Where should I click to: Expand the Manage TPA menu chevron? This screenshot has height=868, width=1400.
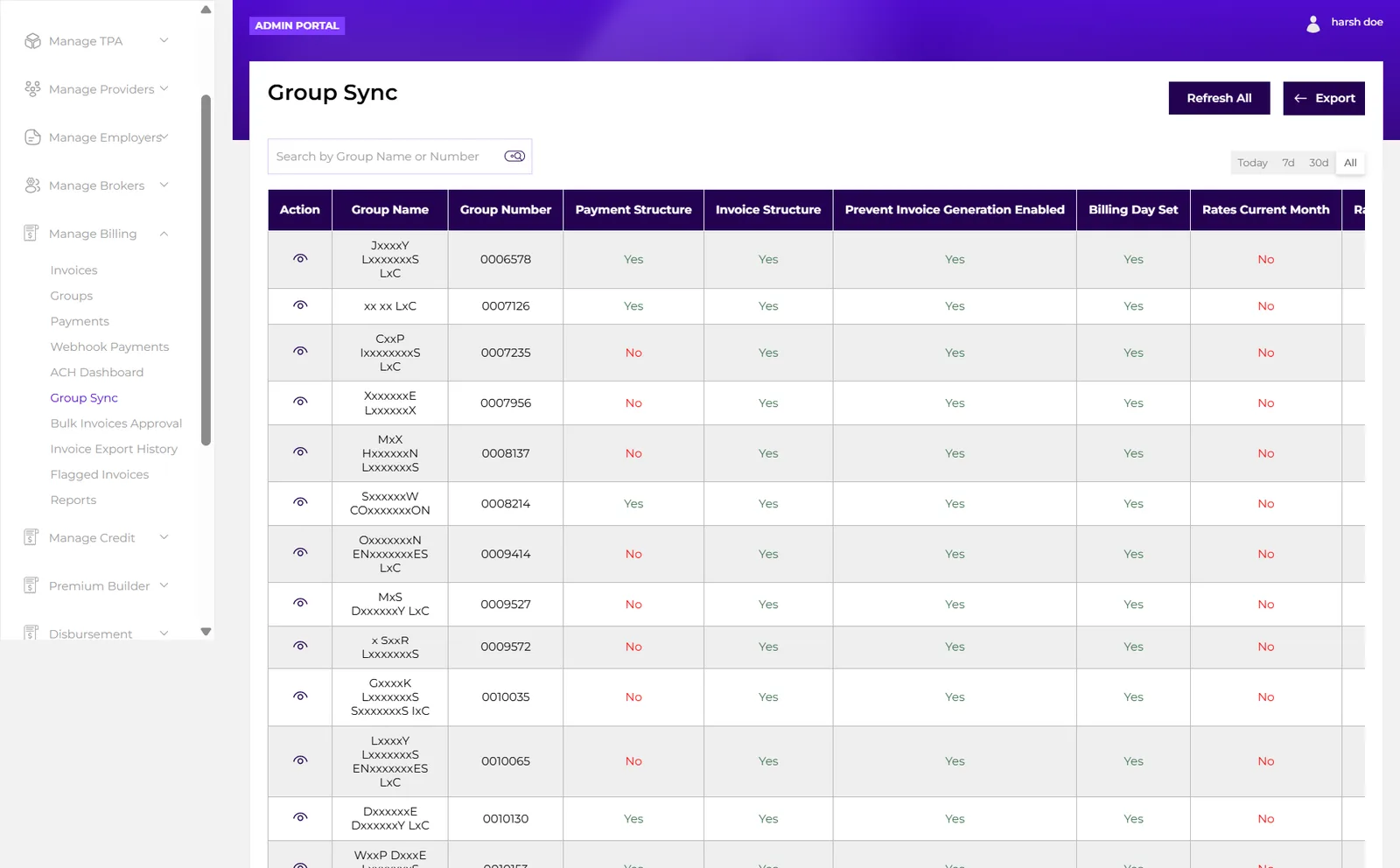164,40
